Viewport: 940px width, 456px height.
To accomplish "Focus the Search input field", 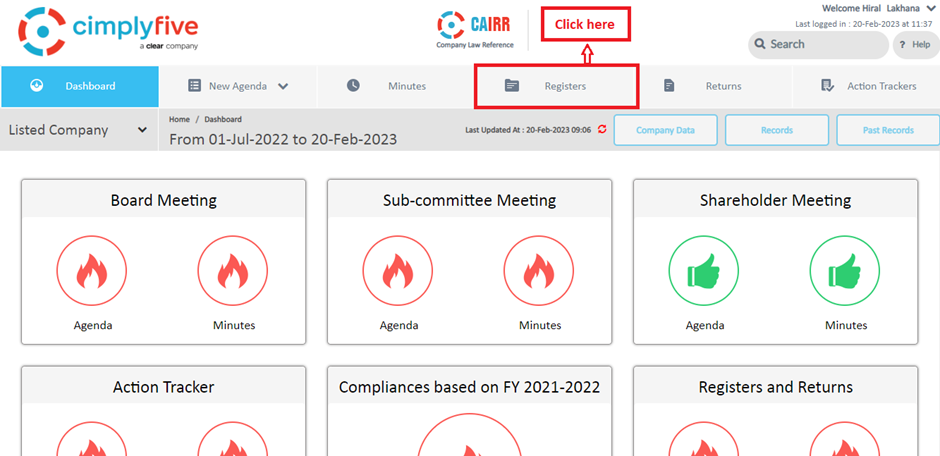I will click(818, 45).
